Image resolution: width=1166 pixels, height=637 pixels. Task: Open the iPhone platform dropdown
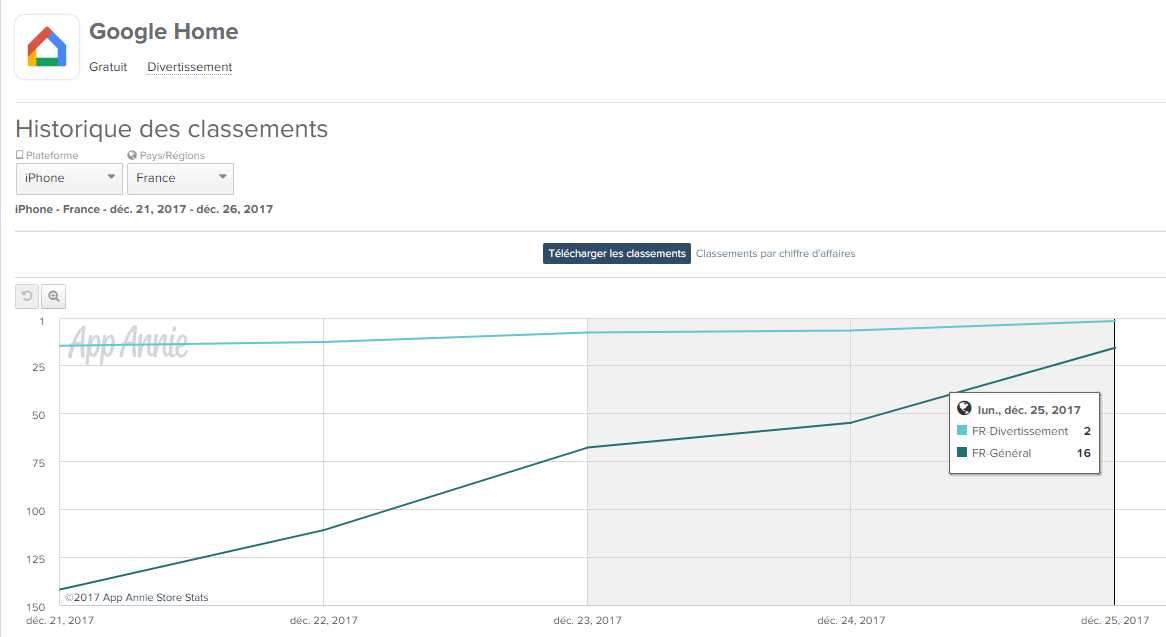click(69, 178)
